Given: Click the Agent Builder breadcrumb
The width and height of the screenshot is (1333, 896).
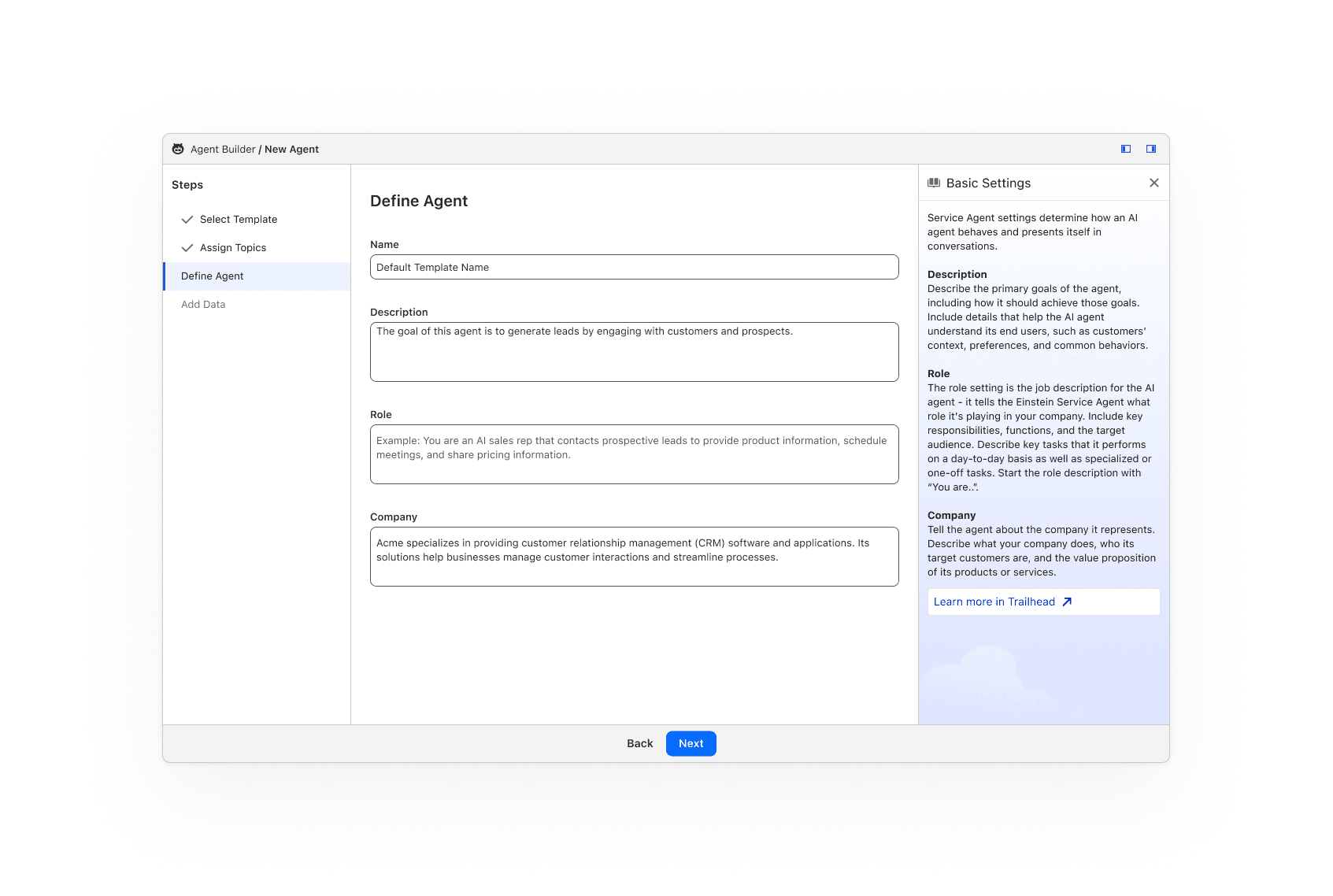Looking at the screenshot, I should tap(223, 150).
